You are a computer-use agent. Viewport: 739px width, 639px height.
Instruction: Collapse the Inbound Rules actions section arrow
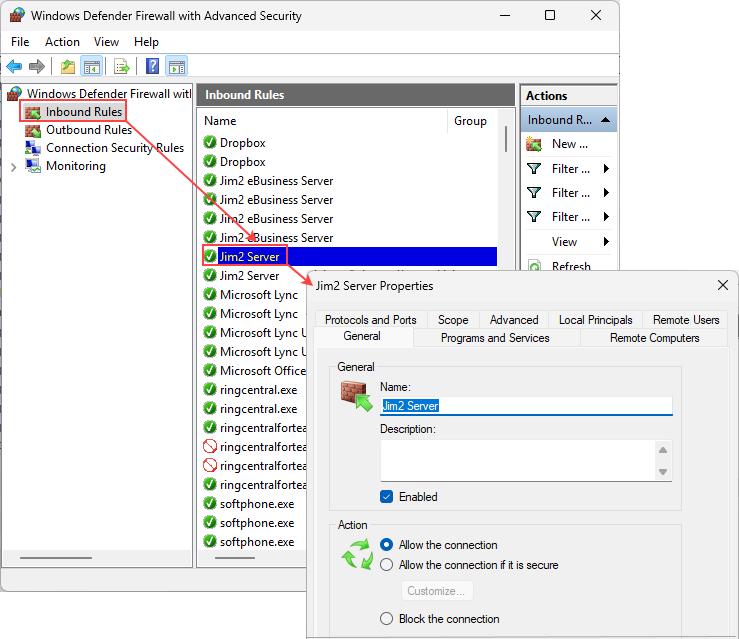coord(606,120)
